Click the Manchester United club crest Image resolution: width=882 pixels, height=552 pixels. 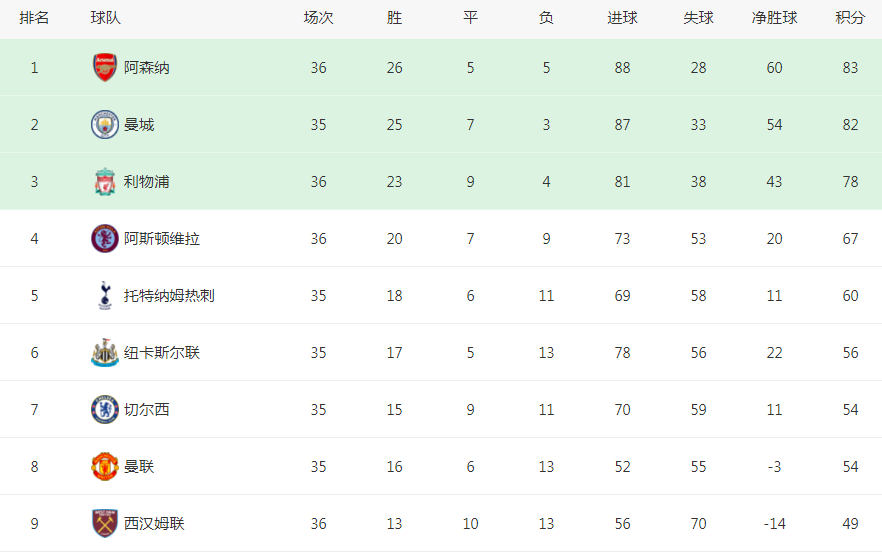105,466
